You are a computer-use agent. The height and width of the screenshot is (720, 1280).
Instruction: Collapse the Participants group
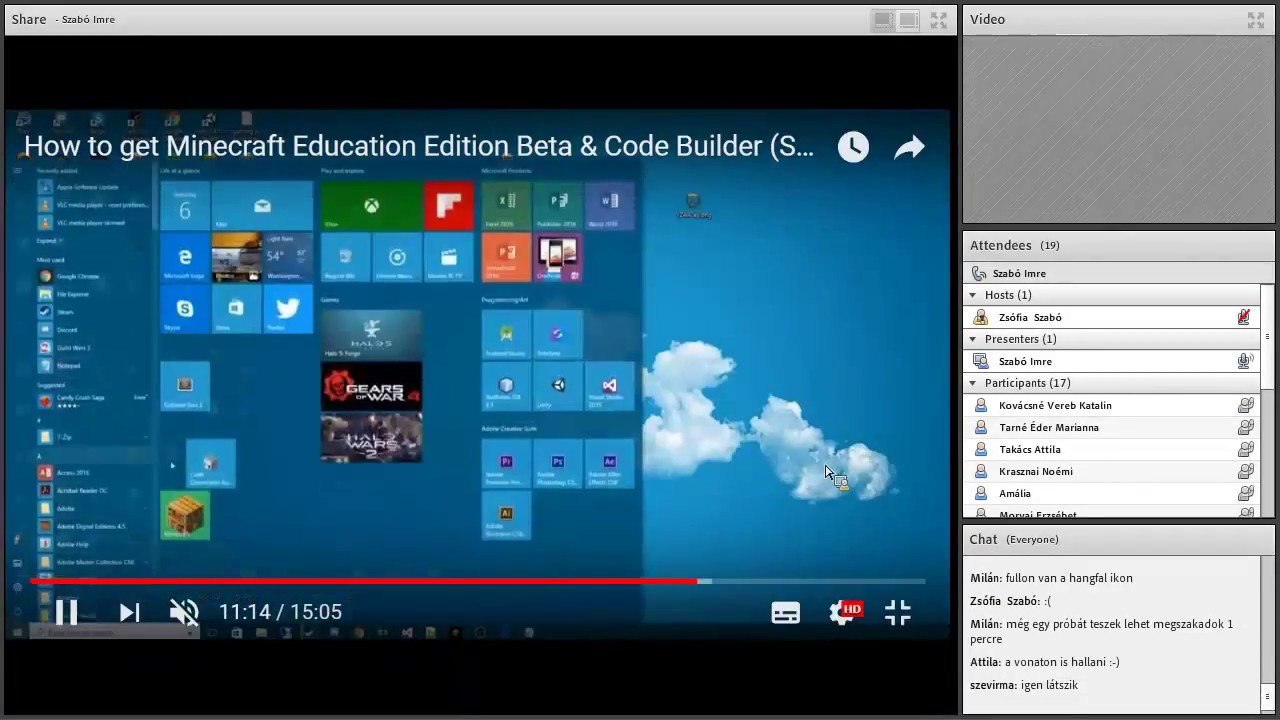pyautogui.click(x=973, y=383)
